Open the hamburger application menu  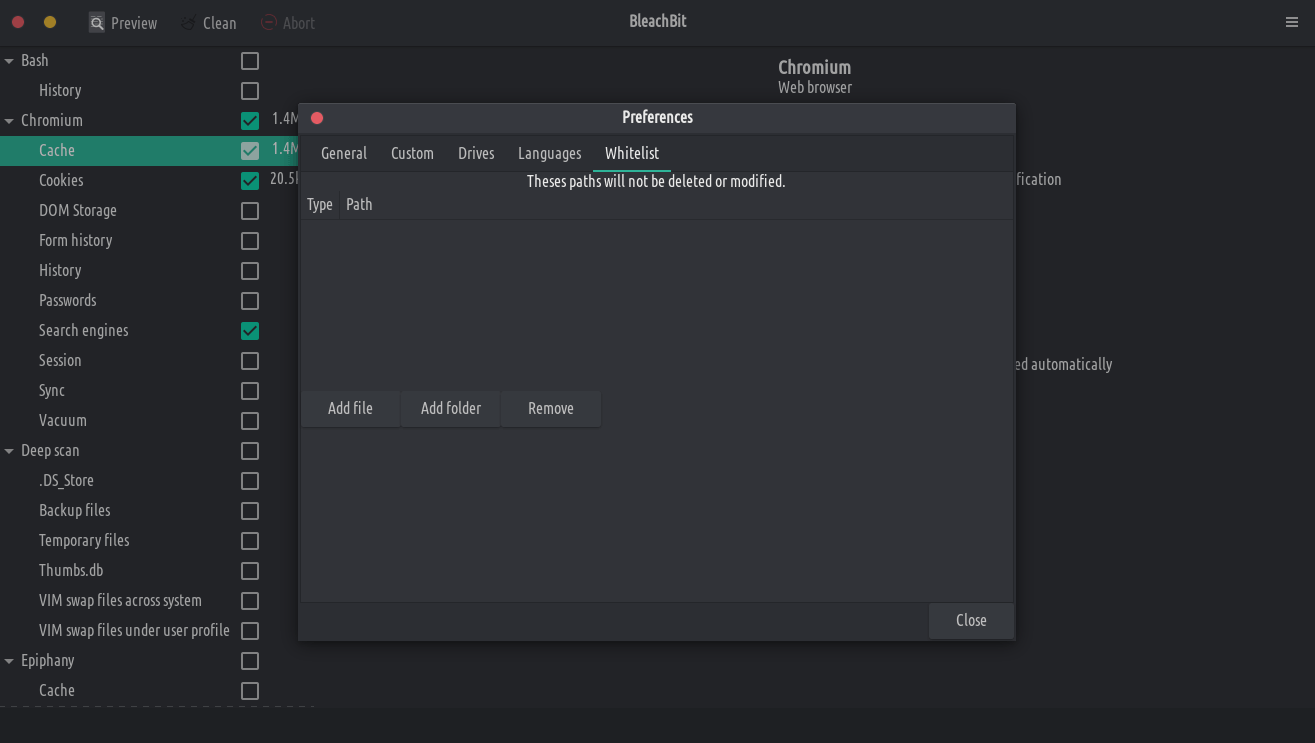[x=1292, y=22]
